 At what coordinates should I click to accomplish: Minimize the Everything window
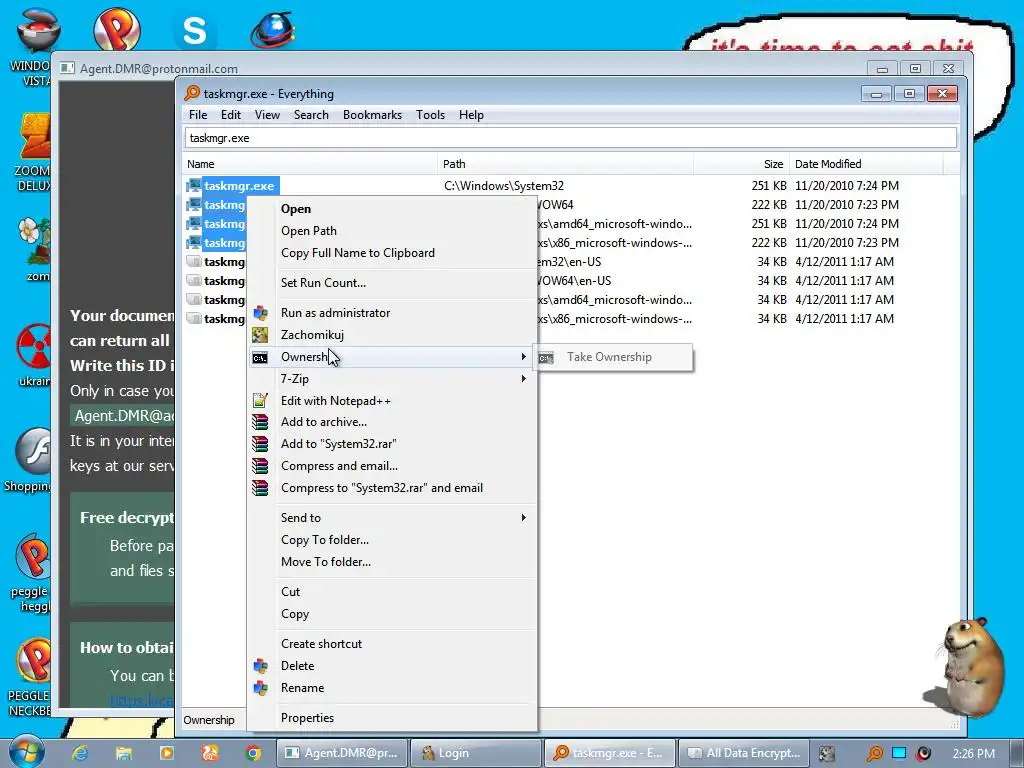(876, 94)
